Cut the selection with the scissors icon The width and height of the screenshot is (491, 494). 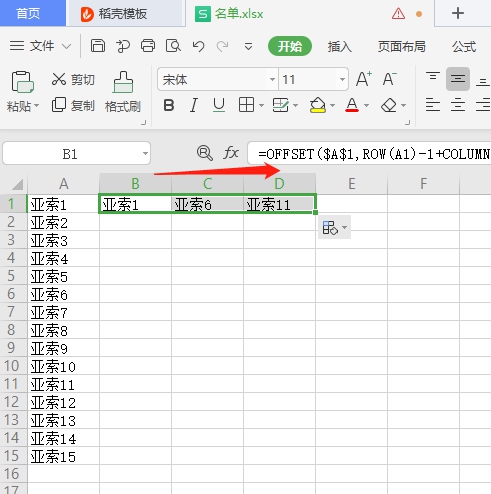(59, 79)
